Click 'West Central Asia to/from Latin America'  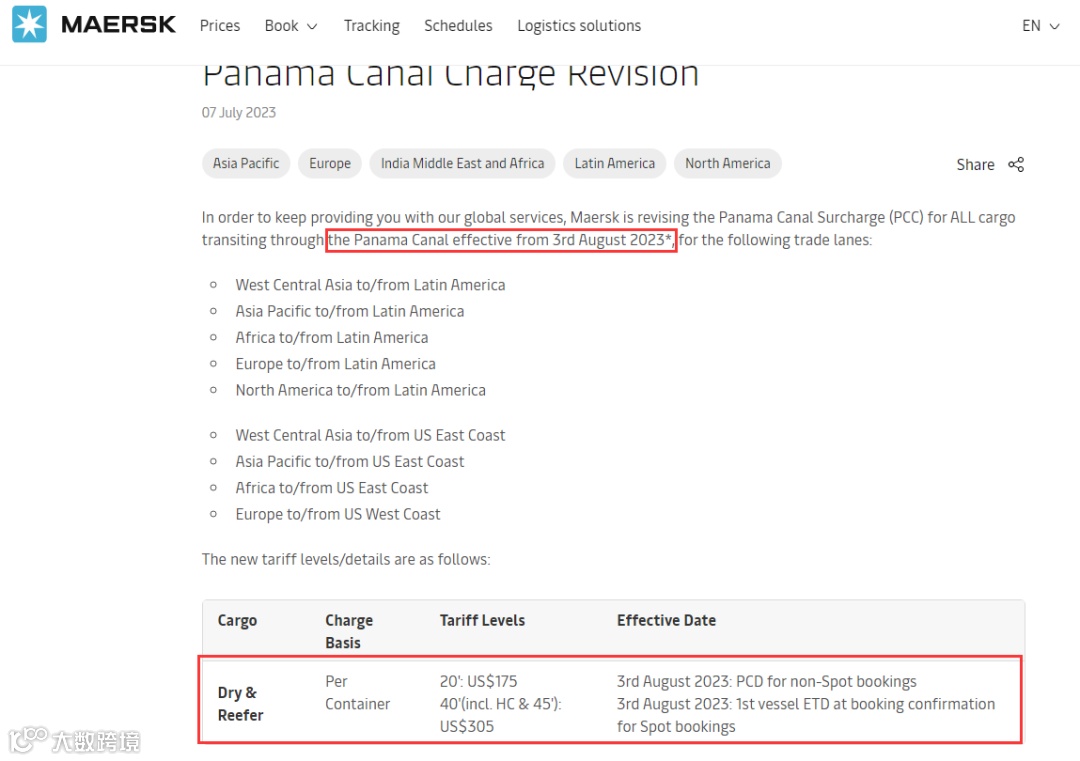370,284
